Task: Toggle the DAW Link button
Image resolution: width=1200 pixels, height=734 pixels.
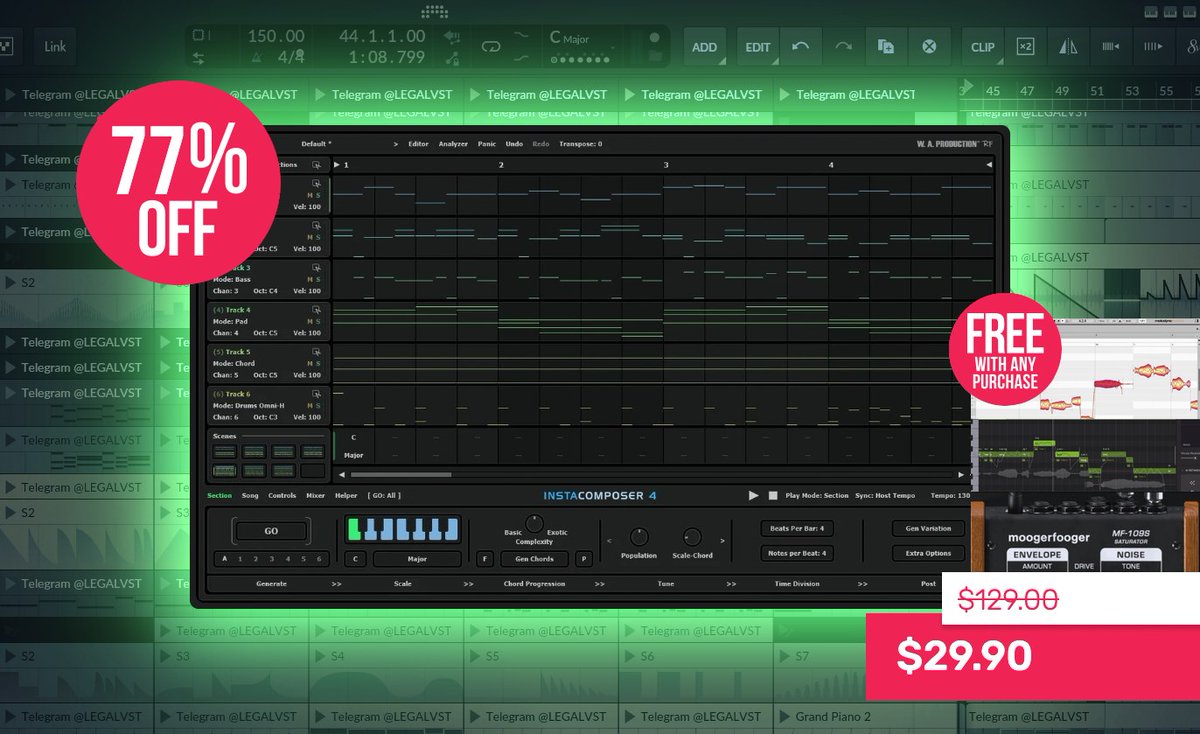Action: 55,46
